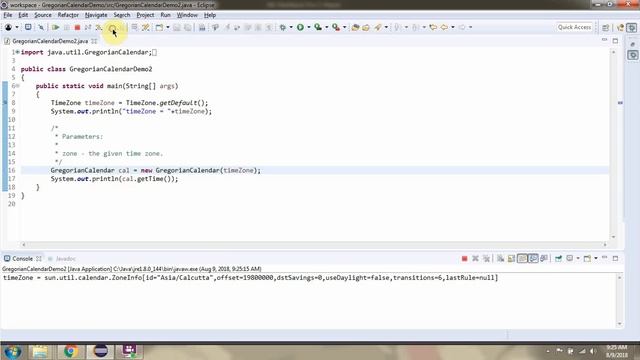Open Display Selected Console dropdown arrow
This screenshot has width=640, height=360.
coord(578,258)
